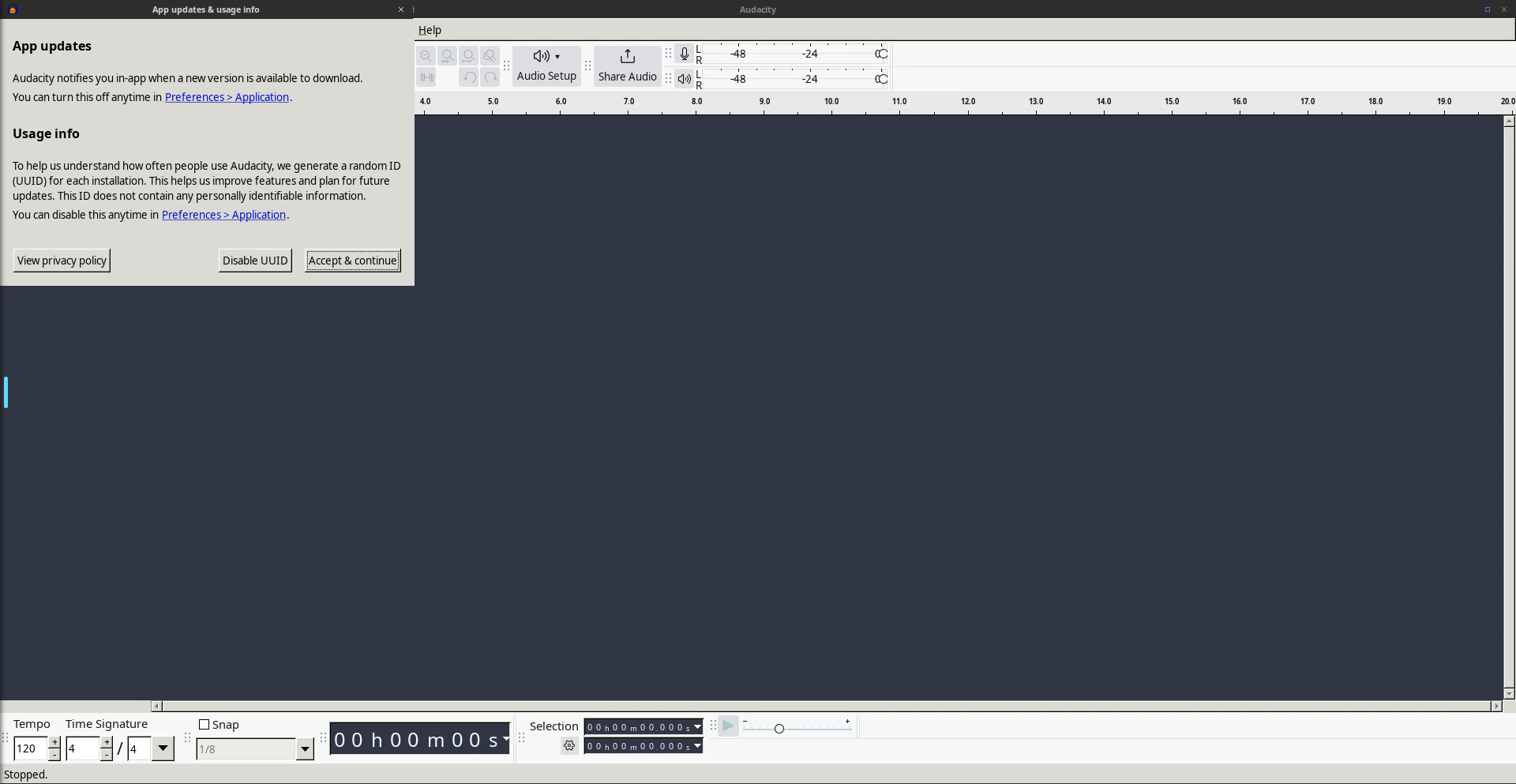Enable the Snap checkbox

[x=205, y=725]
